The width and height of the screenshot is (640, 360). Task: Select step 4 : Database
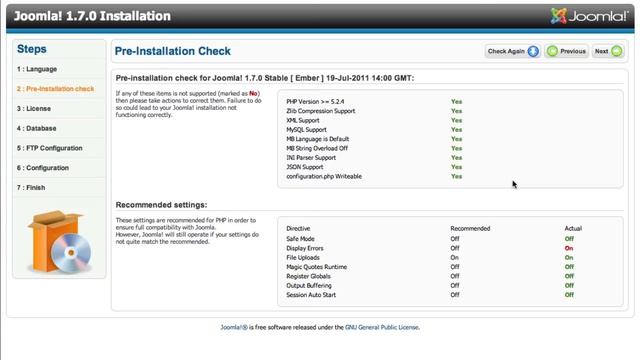[36, 128]
